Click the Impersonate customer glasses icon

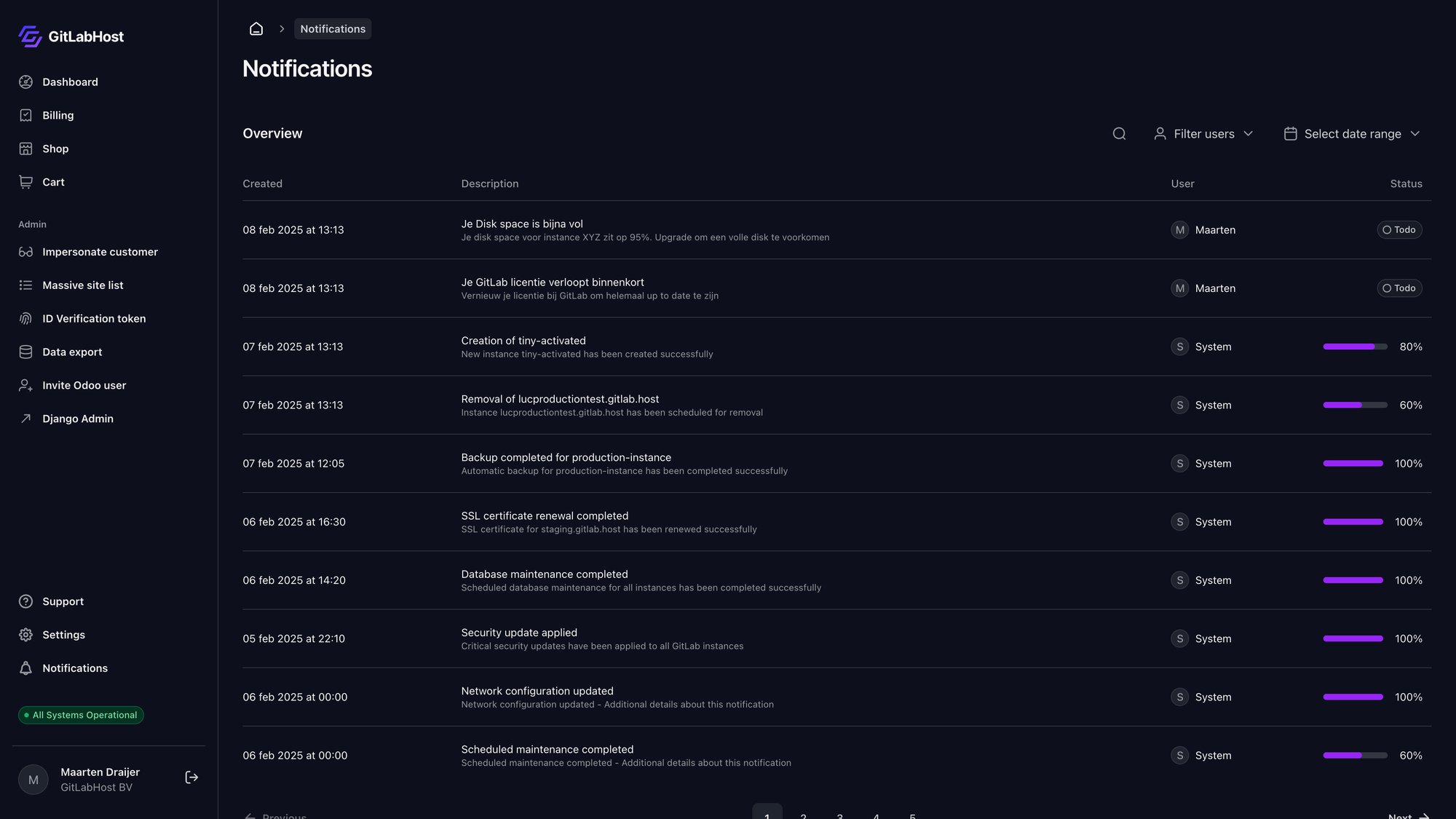coord(26,251)
